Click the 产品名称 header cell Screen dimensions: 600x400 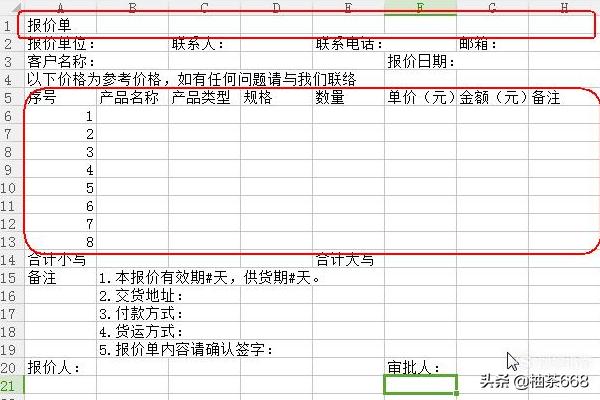(x=131, y=98)
